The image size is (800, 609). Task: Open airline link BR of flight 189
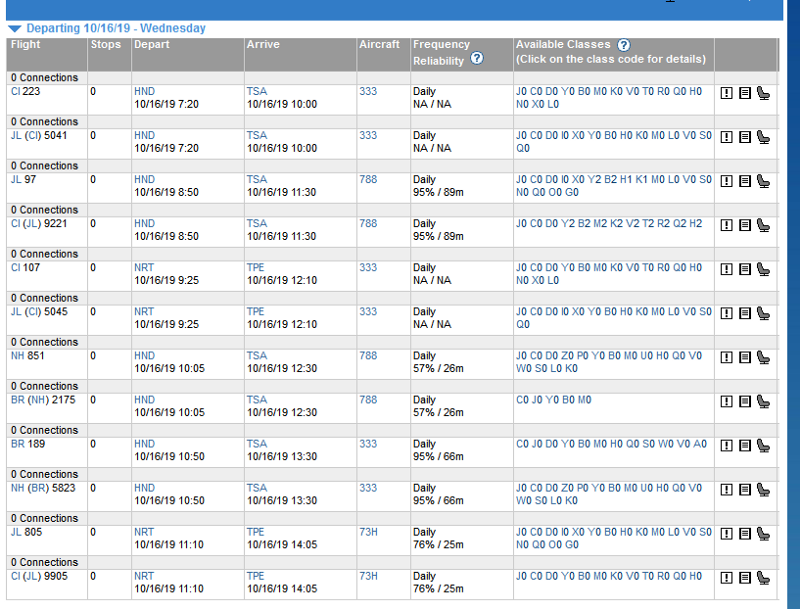tap(18, 444)
